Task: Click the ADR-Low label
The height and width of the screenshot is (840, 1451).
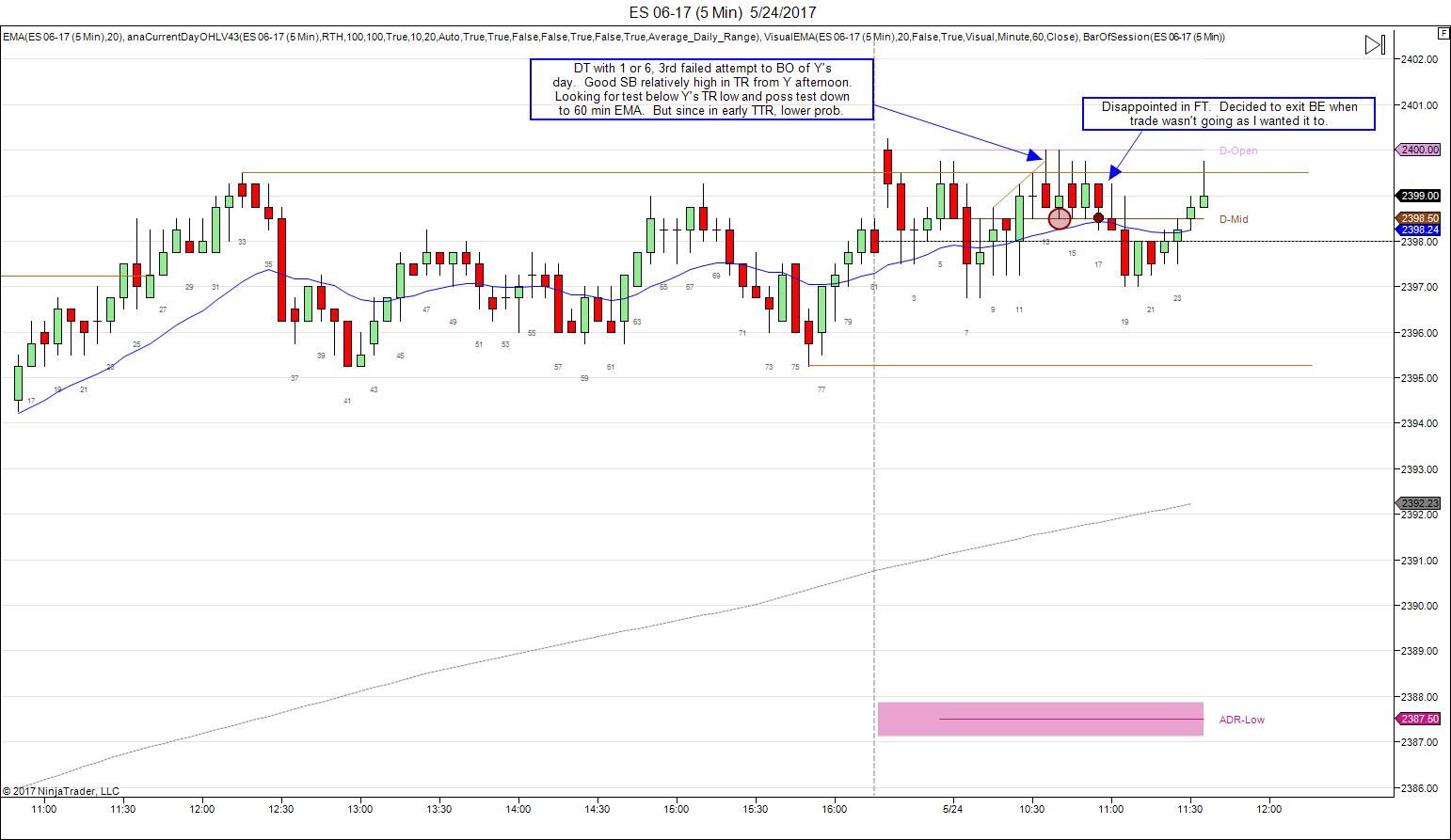Action: pyautogui.click(x=1241, y=720)
